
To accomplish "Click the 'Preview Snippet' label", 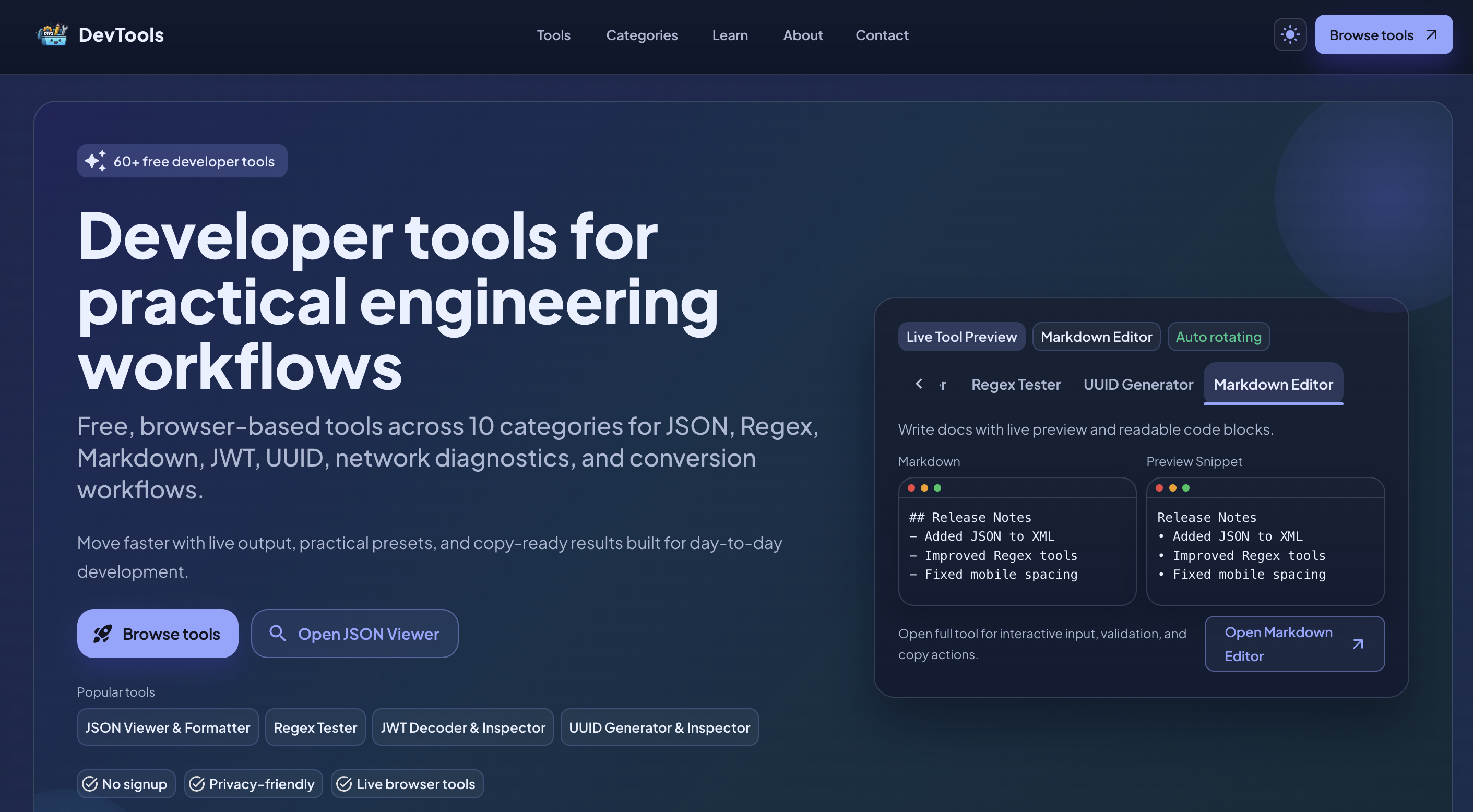I will pyautogui.click(x=1194, y=461).
